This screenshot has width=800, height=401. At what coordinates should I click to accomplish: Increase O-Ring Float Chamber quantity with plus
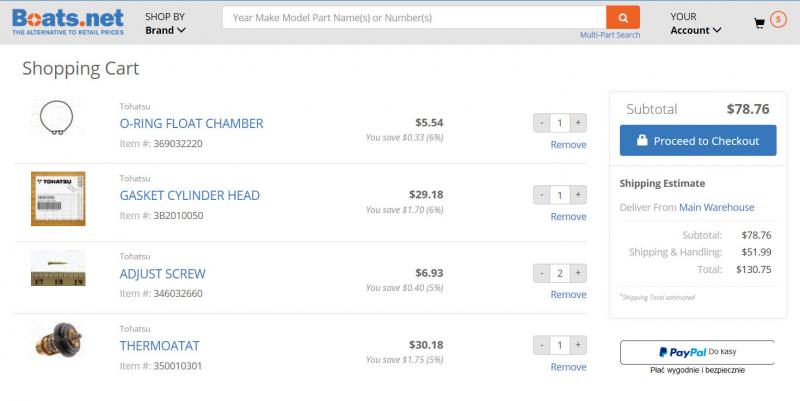tap(578, 123)
